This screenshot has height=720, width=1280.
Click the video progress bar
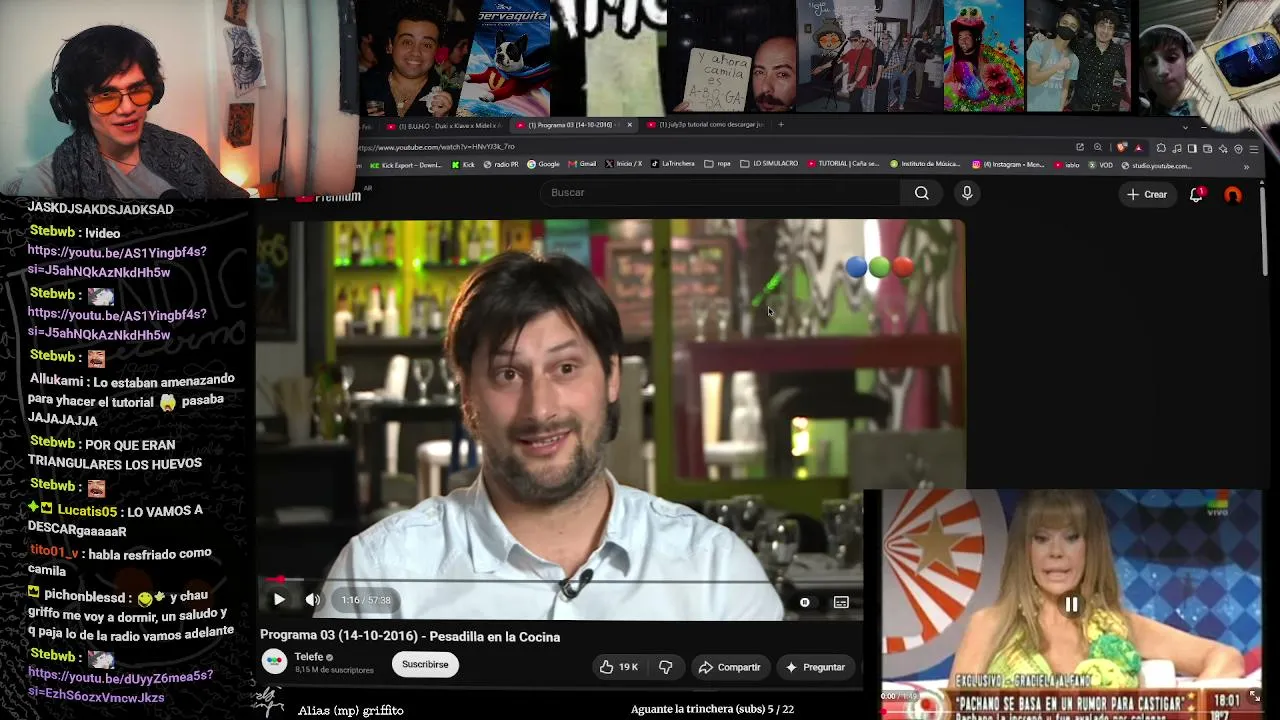pyautogui.click(x=563, y=579)
